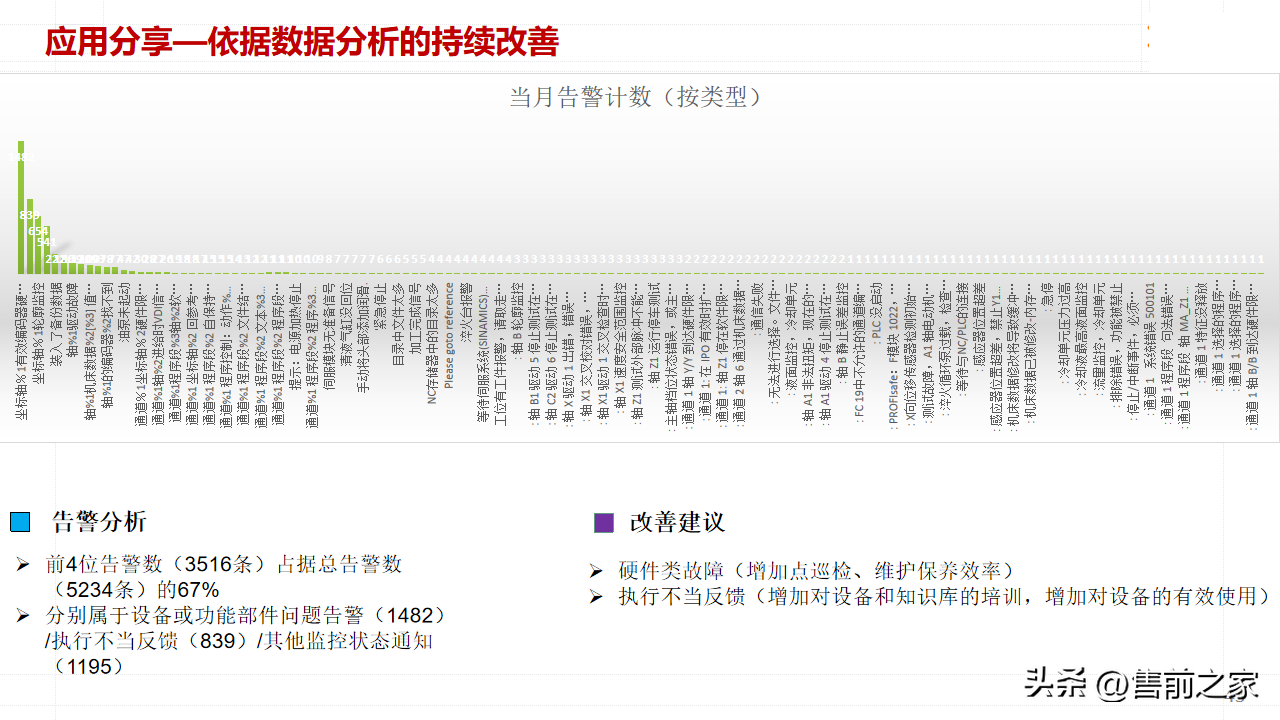Image resolution: width=1280 pixels, height=720 pixels.
Task: Click axis label 排除错误,功能被禁止
Action: (x=1117, y=343)
